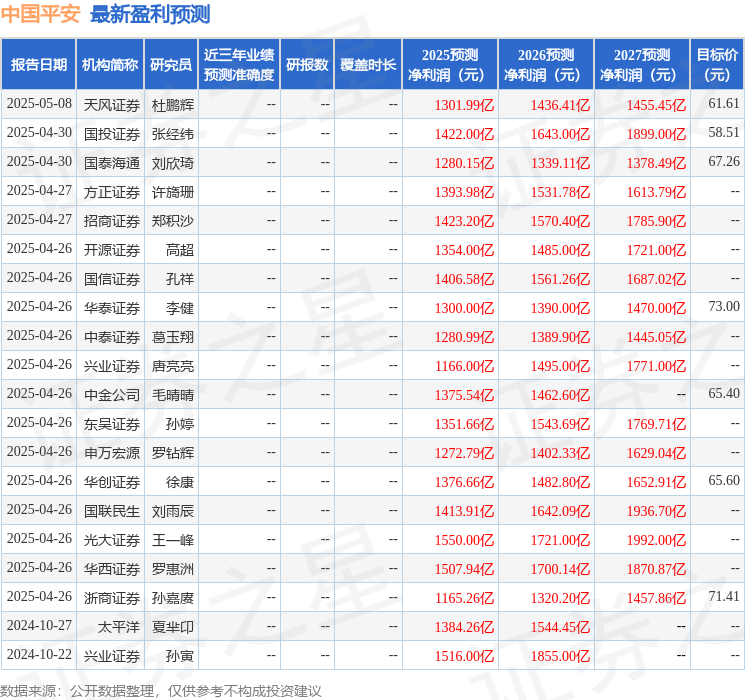The image size is (745, 700).
Task: Click the 2026预测净利润 column header
Action: tap(546, 65)
